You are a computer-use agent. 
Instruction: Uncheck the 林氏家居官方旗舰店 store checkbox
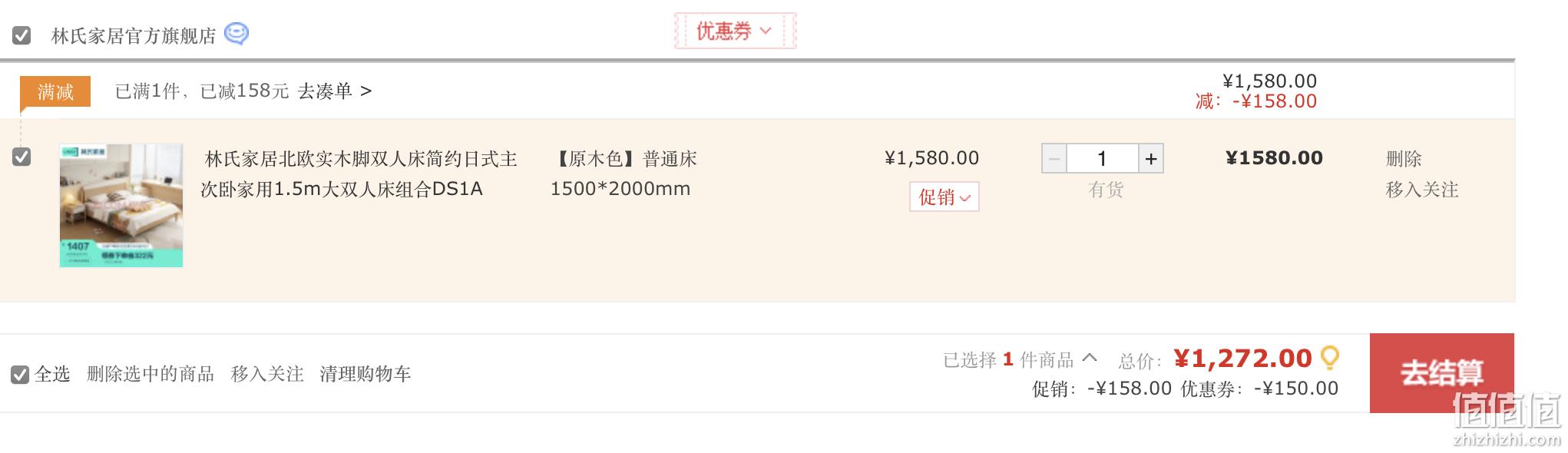pyautogui.click(x=22, y=35)
